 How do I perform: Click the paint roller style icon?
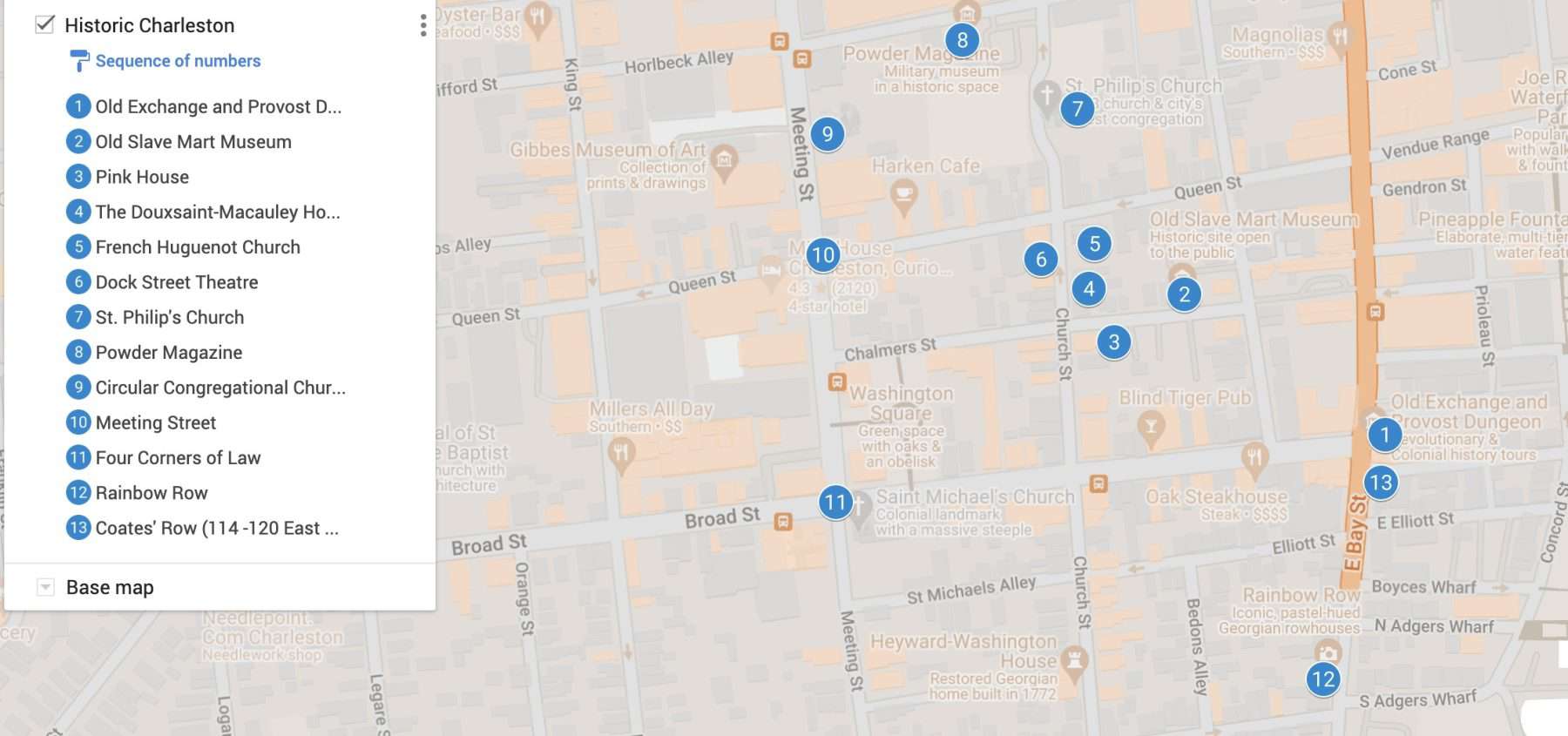click(x=79, y=61)
